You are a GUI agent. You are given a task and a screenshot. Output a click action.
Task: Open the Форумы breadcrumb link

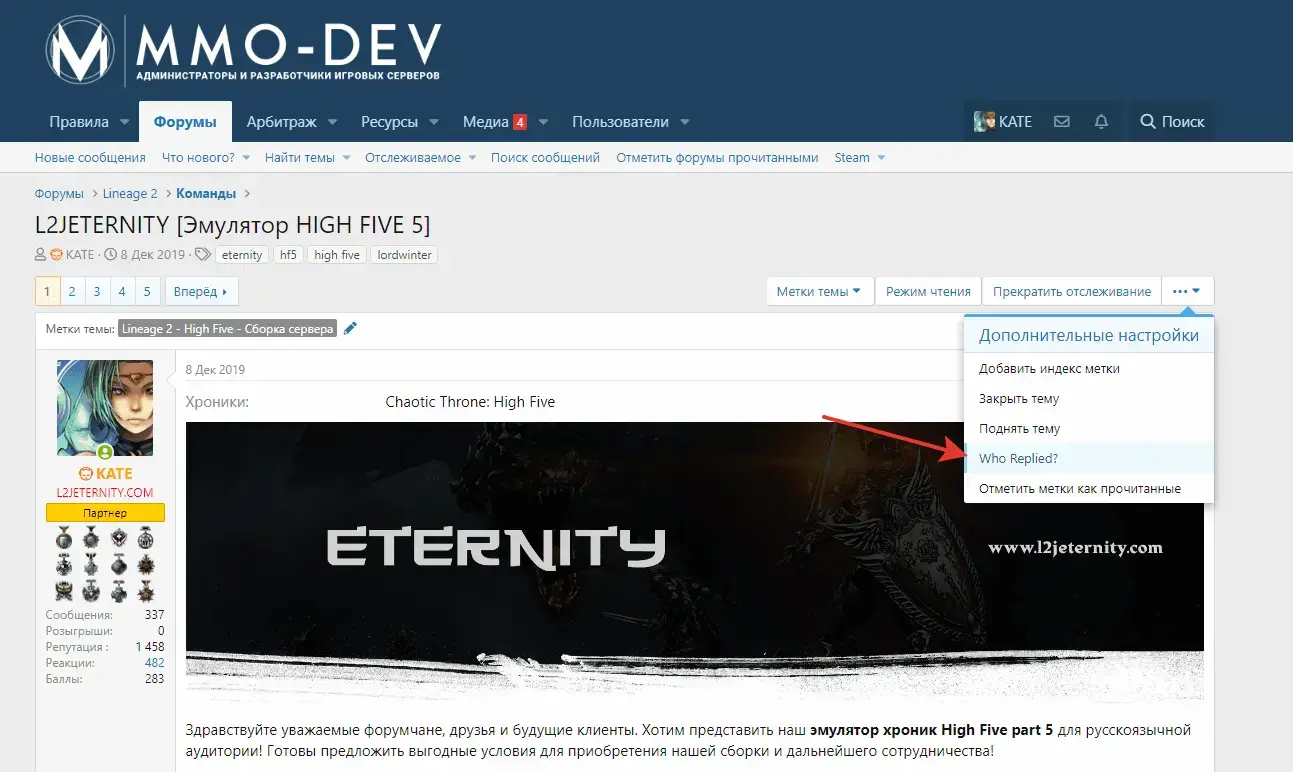pyautogui.click(x=59, y=194)
